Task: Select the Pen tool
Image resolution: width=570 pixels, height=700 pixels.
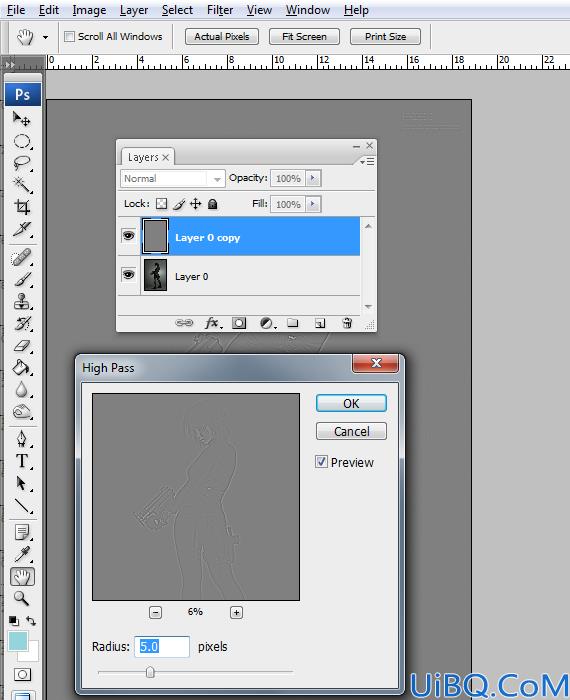Action: pos(22,438)
